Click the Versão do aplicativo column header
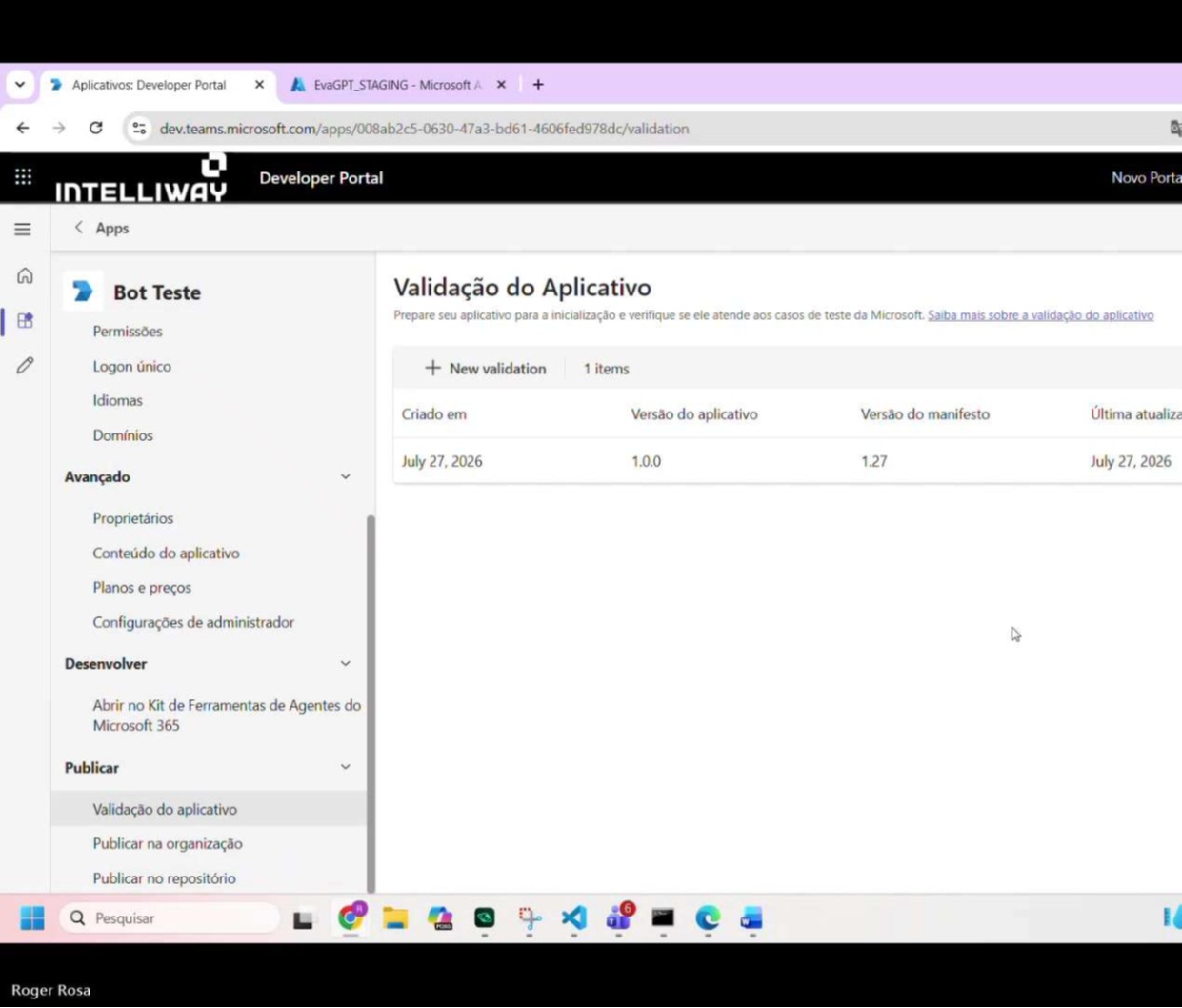 click(x=694, y=414)
